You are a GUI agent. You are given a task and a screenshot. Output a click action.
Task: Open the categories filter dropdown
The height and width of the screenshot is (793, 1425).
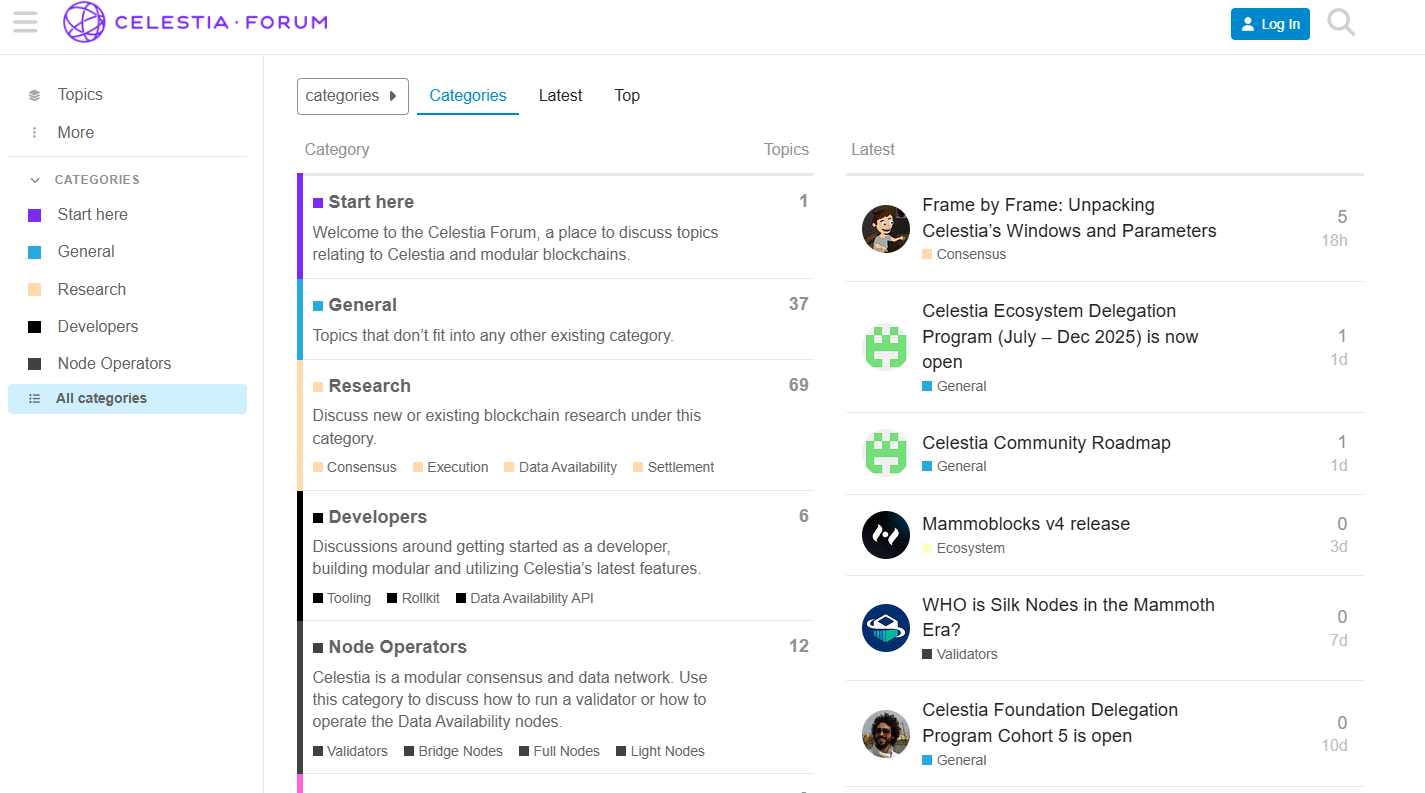[353, 96]
